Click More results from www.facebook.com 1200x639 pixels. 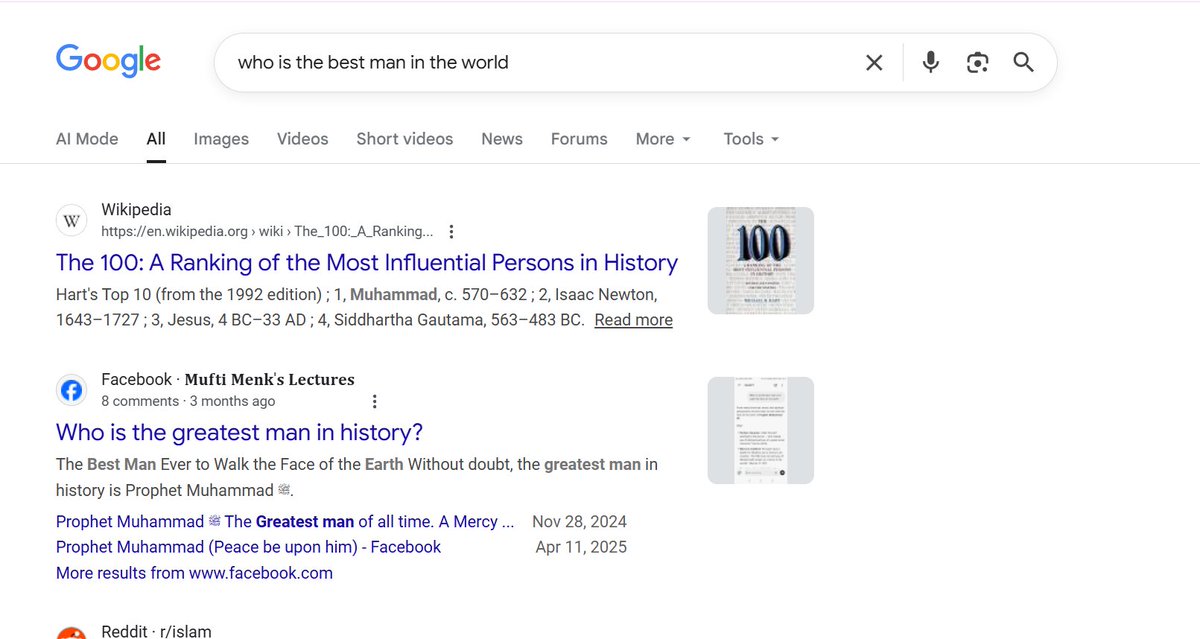pyautogui.click(x=194, y=573)
